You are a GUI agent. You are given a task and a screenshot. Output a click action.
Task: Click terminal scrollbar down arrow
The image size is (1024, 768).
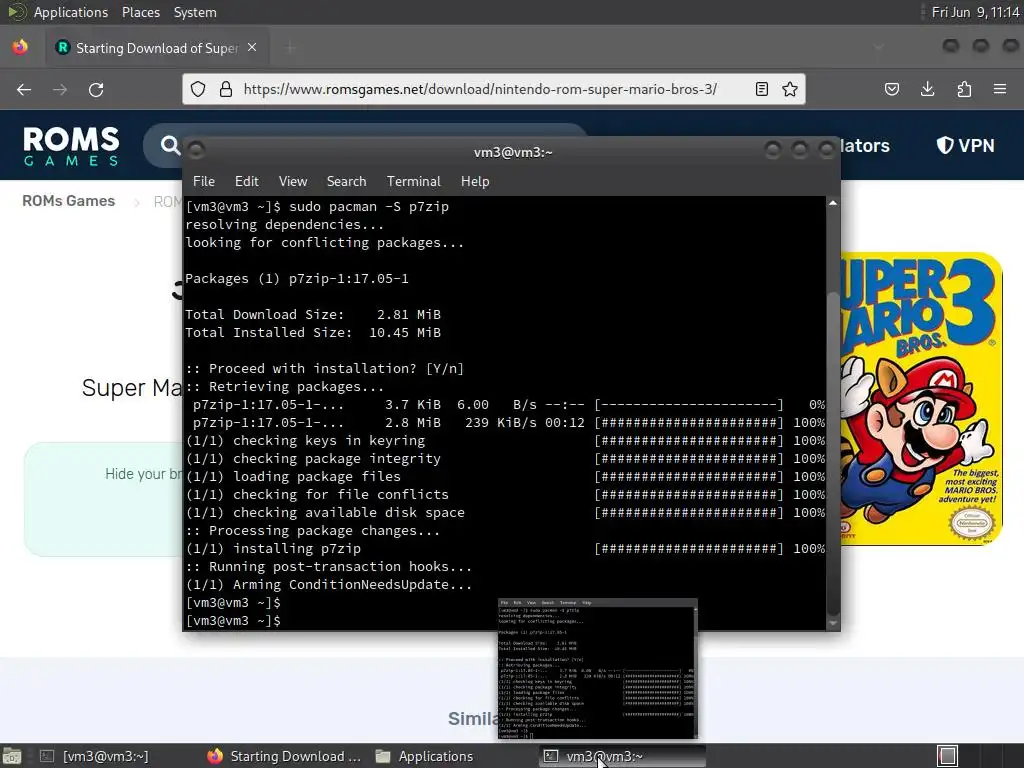(x=833, y=624)
